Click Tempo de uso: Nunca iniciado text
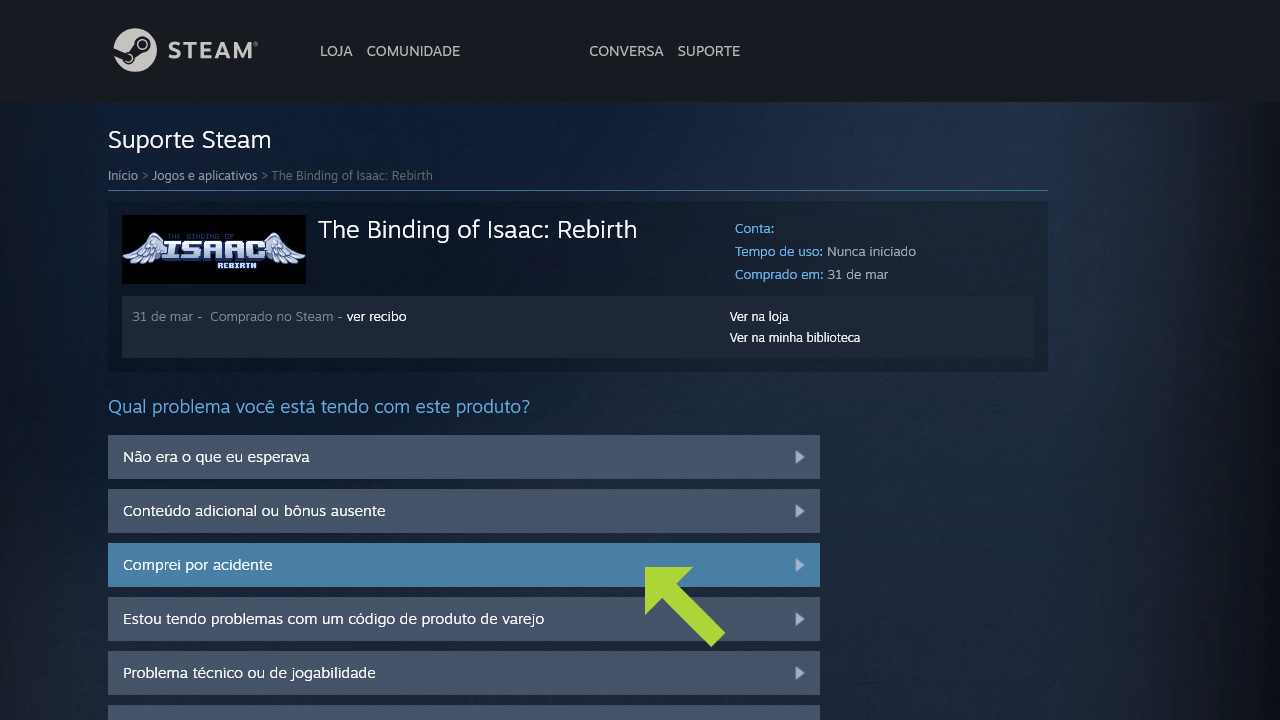 (x=825, y=251)
